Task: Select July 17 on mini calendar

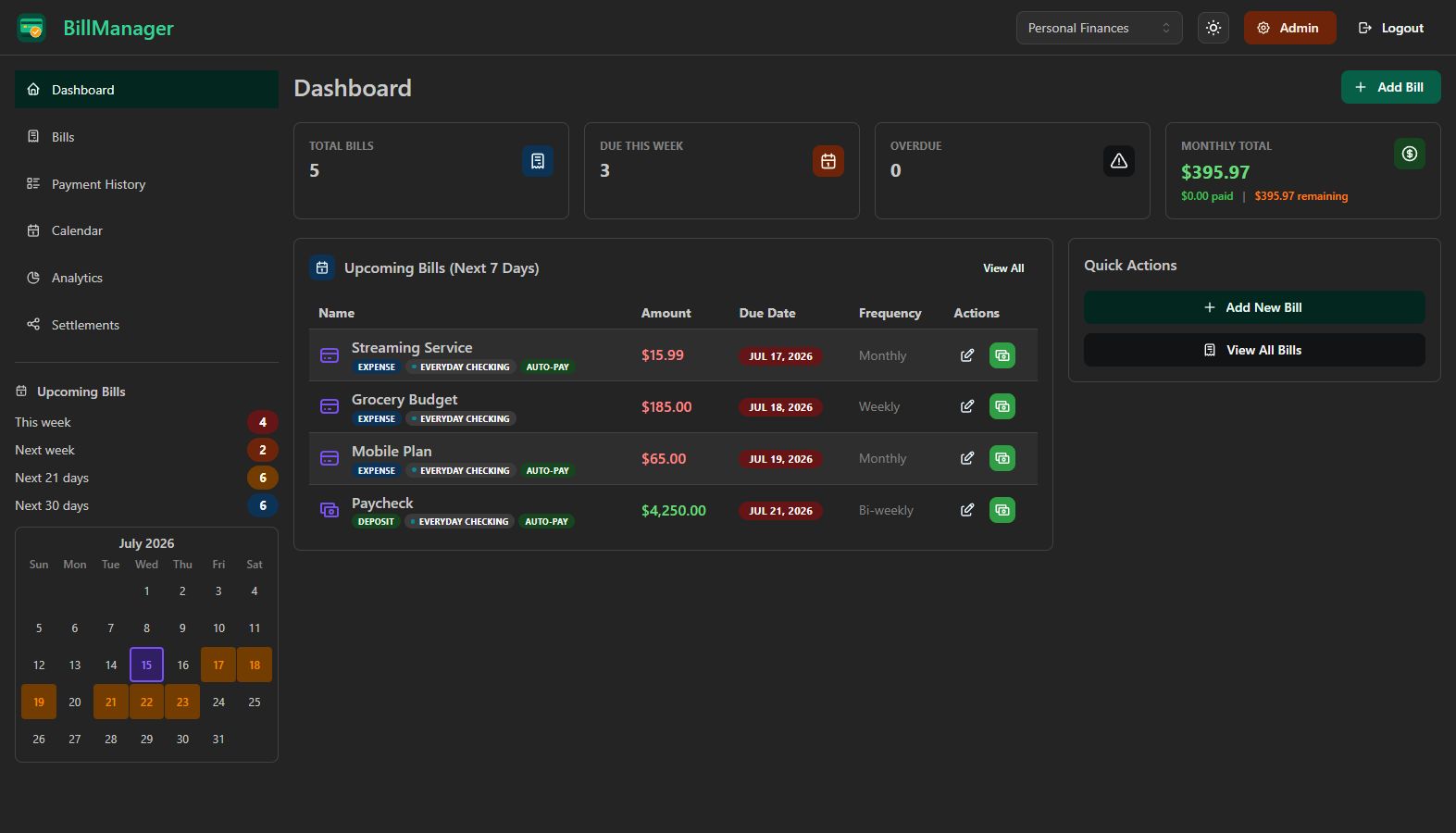Action: pyautogui.click(x=218, y=665)
